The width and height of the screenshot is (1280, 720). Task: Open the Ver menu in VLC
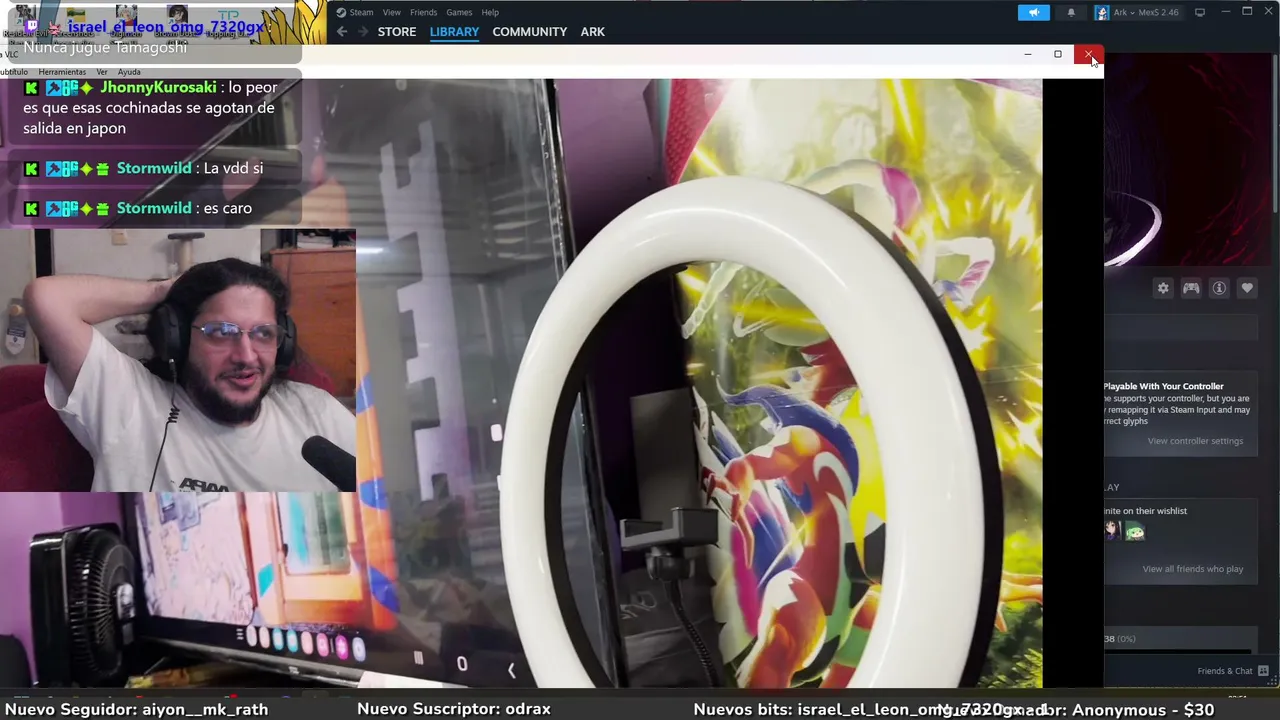pyautogui.click(x=102, y=72)
